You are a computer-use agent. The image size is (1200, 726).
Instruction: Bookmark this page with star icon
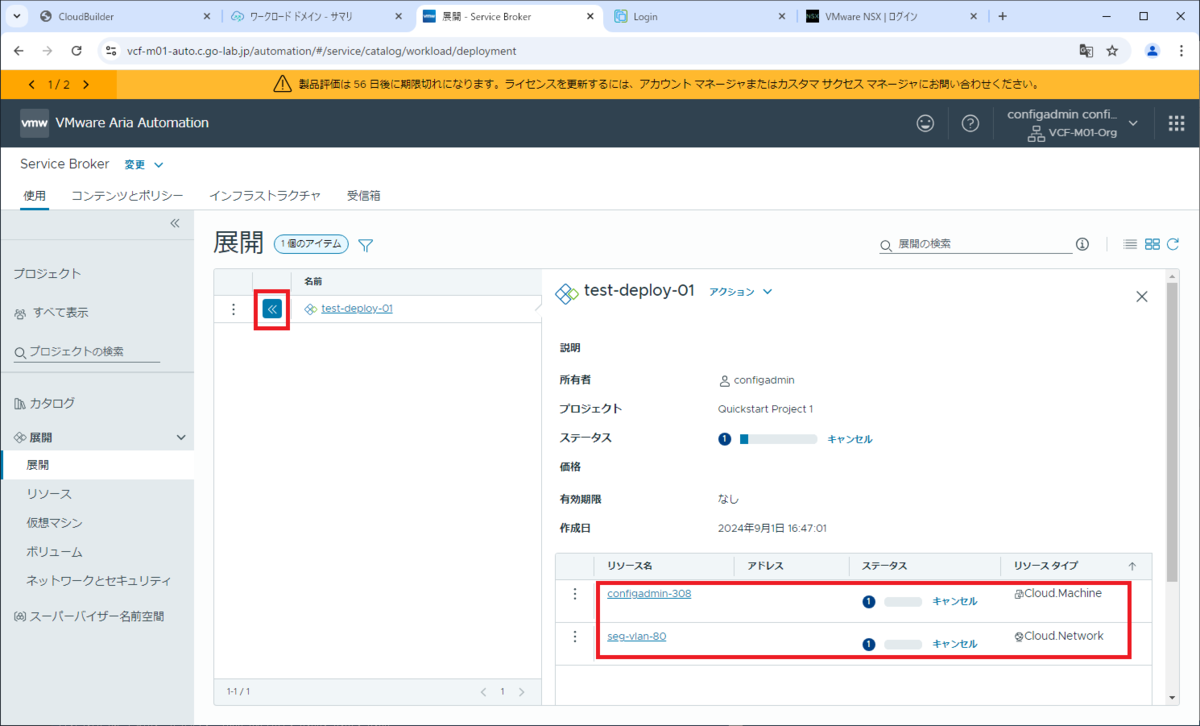(x=1112, y=51)
